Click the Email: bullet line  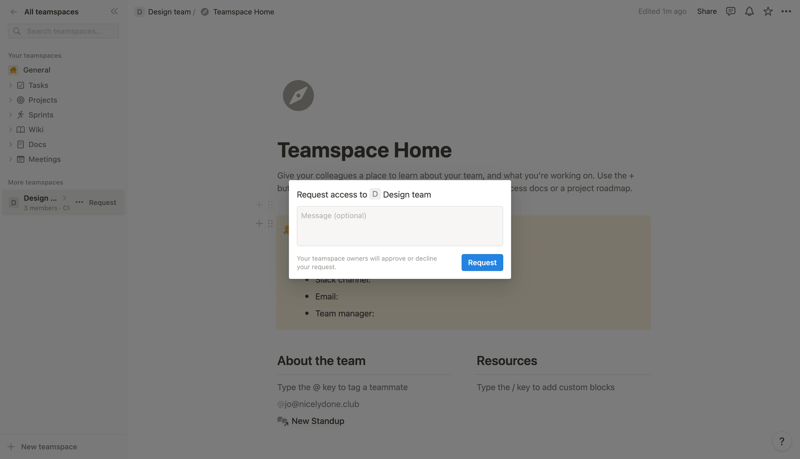327,296
